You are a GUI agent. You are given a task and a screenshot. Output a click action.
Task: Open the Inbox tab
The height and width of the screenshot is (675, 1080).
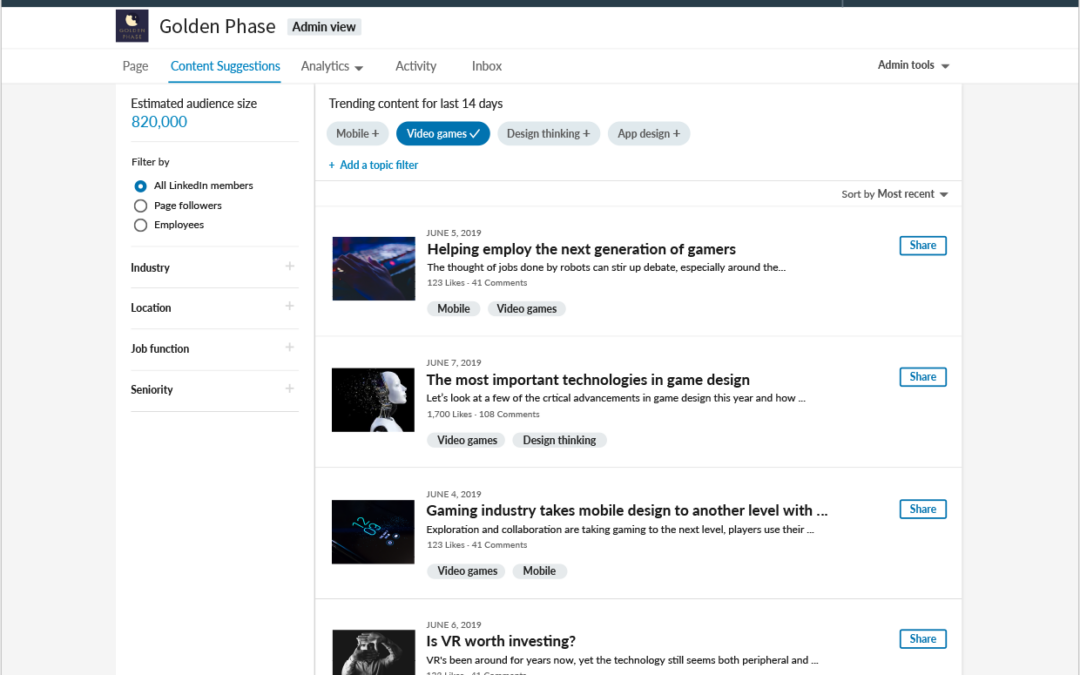tap(487, 66)
